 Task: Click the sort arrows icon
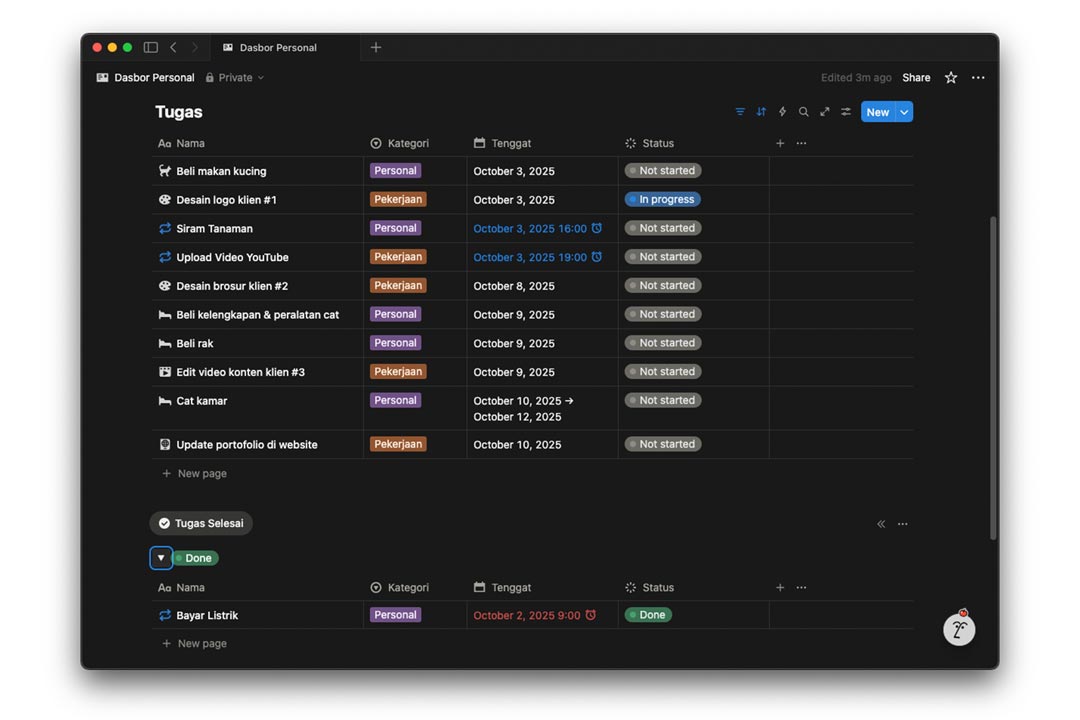coord(761,112)
